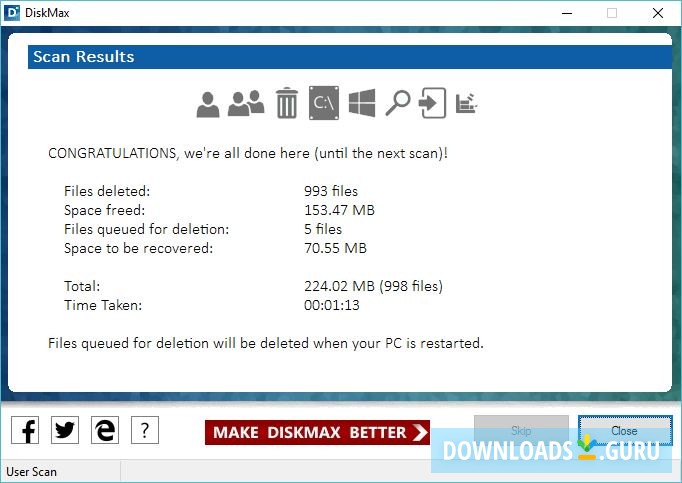Click the recycle bin trash icon
The width and height of the screenshot is (682, 483).
click(x=287, y=103)
